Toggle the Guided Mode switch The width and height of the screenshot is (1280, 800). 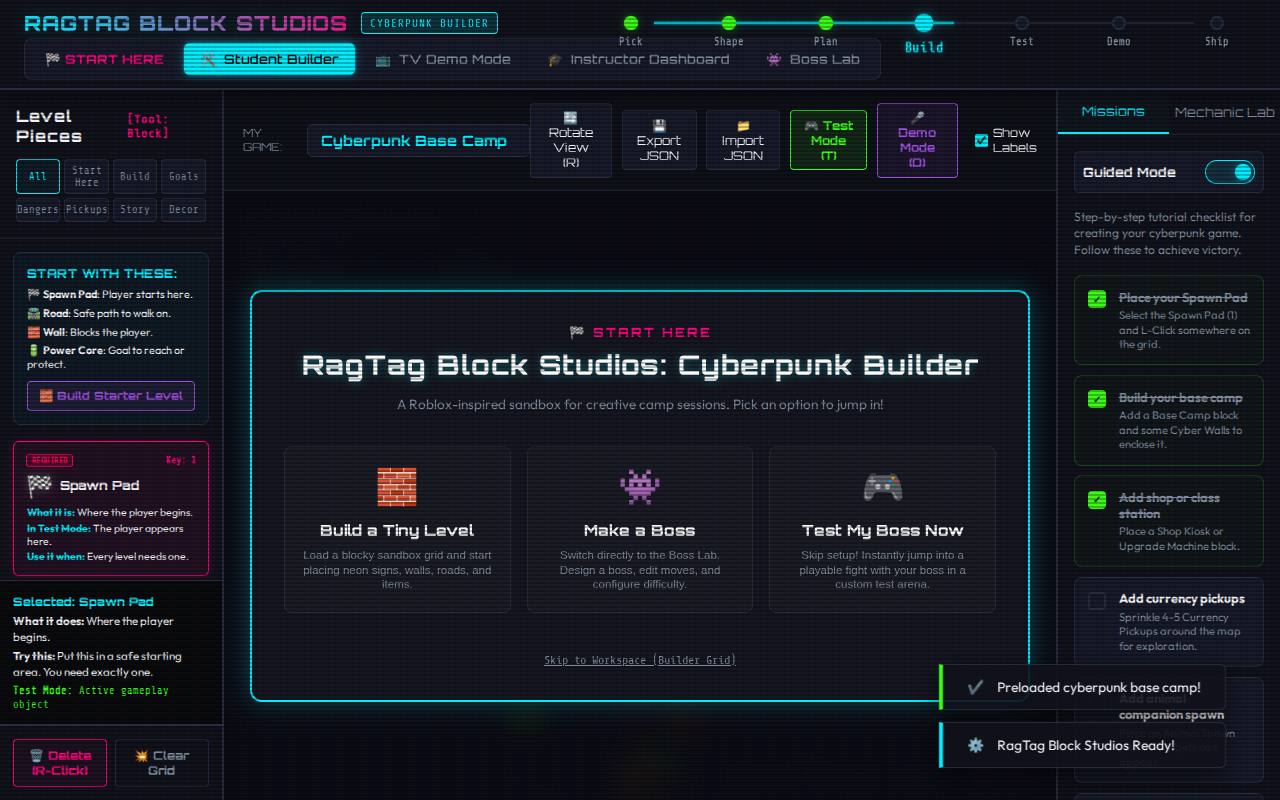(x=1229, y=172)
